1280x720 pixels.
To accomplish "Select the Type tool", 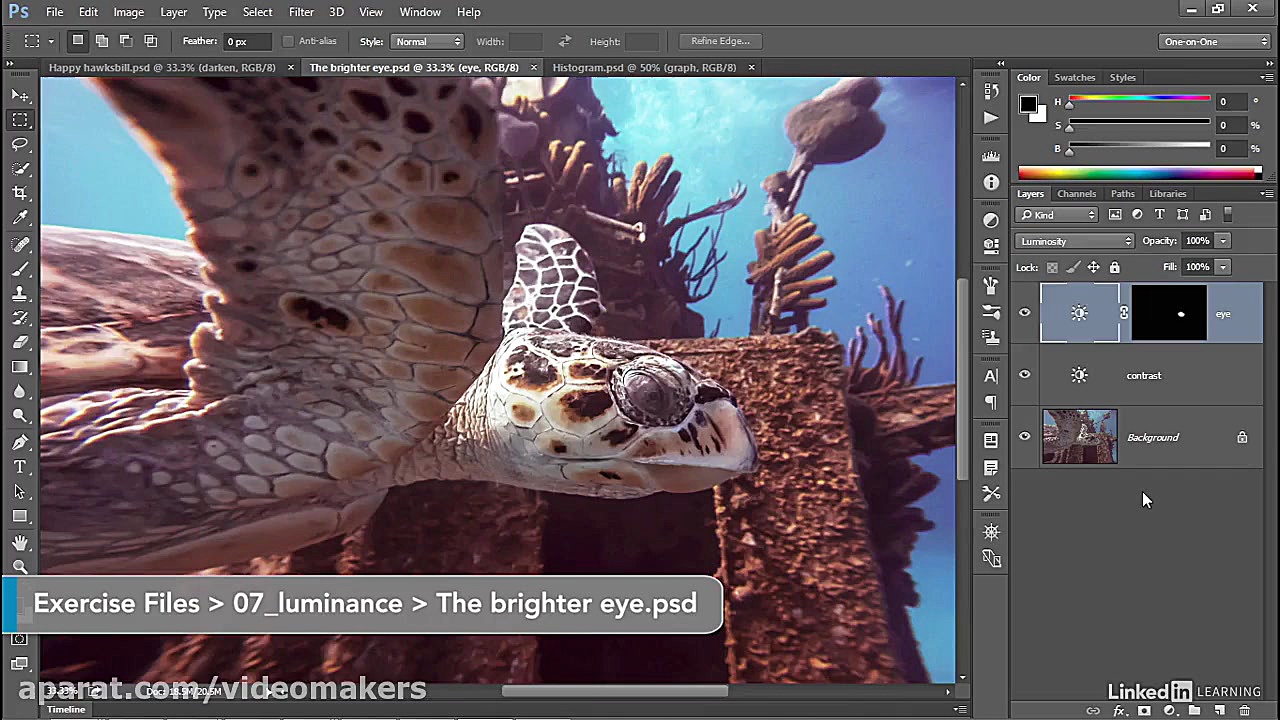I will [20, 467].
